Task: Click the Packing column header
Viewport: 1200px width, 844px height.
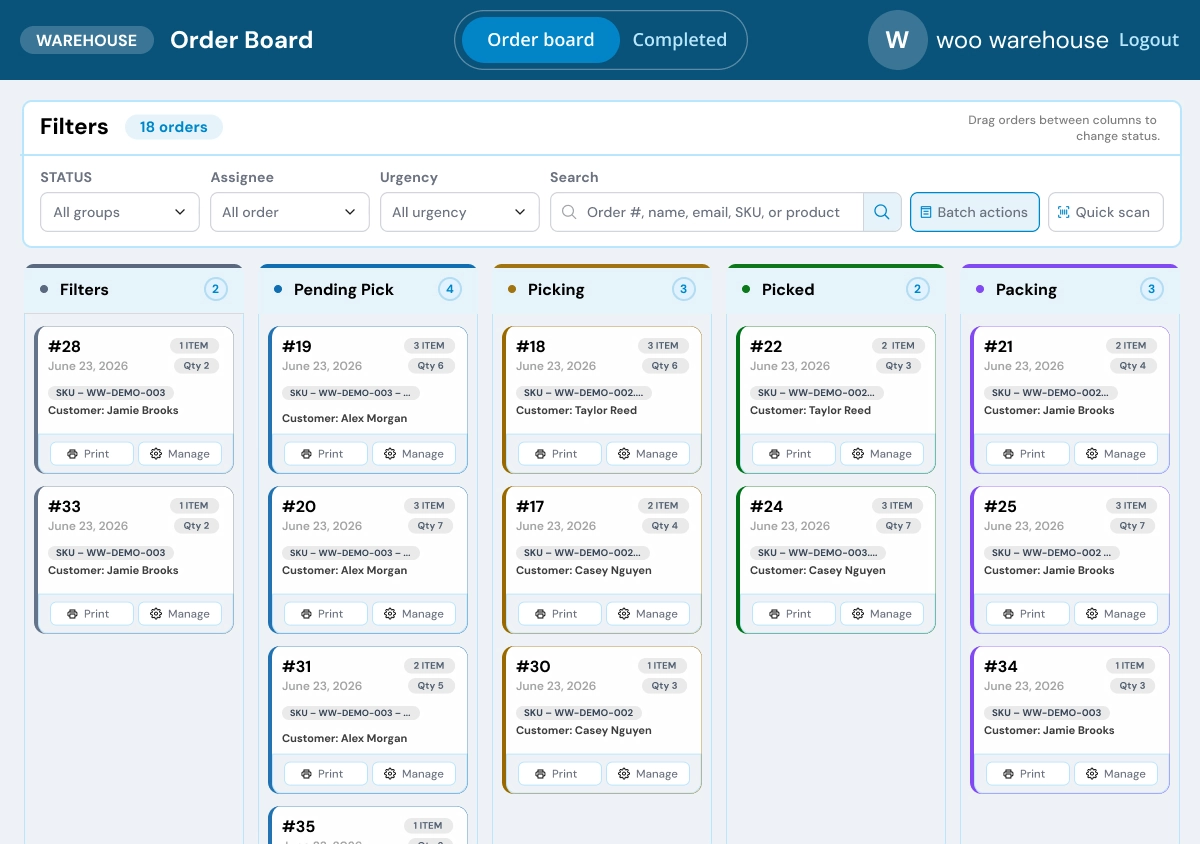Action: 1070,289
